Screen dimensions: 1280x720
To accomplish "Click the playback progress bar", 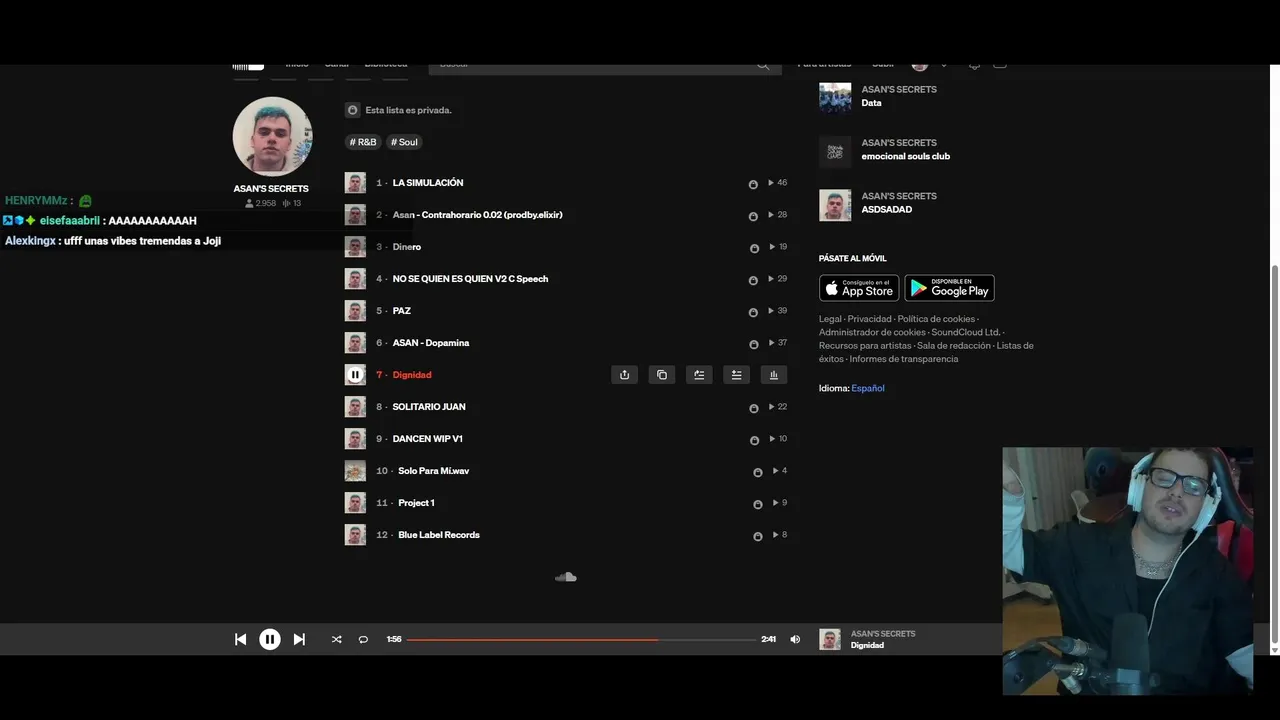I will coord(581,639).
